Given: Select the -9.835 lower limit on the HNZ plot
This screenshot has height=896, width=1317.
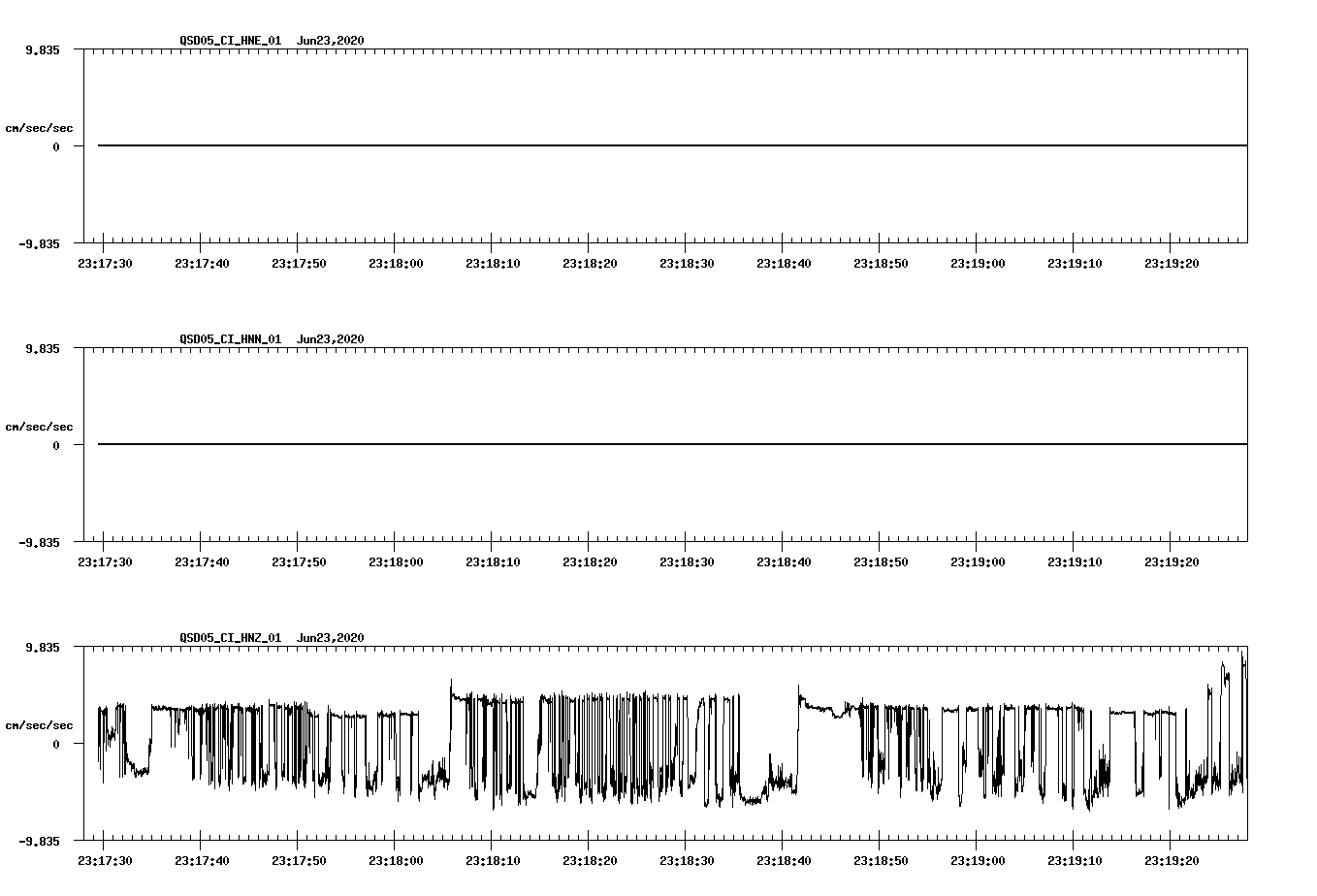Looking at the screenshot, I should click(x=39, y=841).
